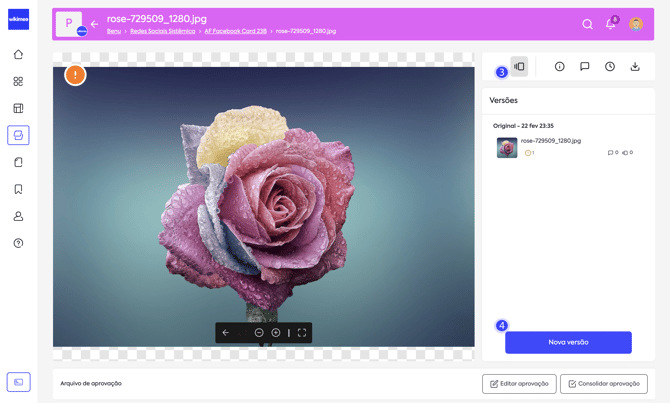
Task: Zoom in the image with plus icon
Action: point(276,333)
